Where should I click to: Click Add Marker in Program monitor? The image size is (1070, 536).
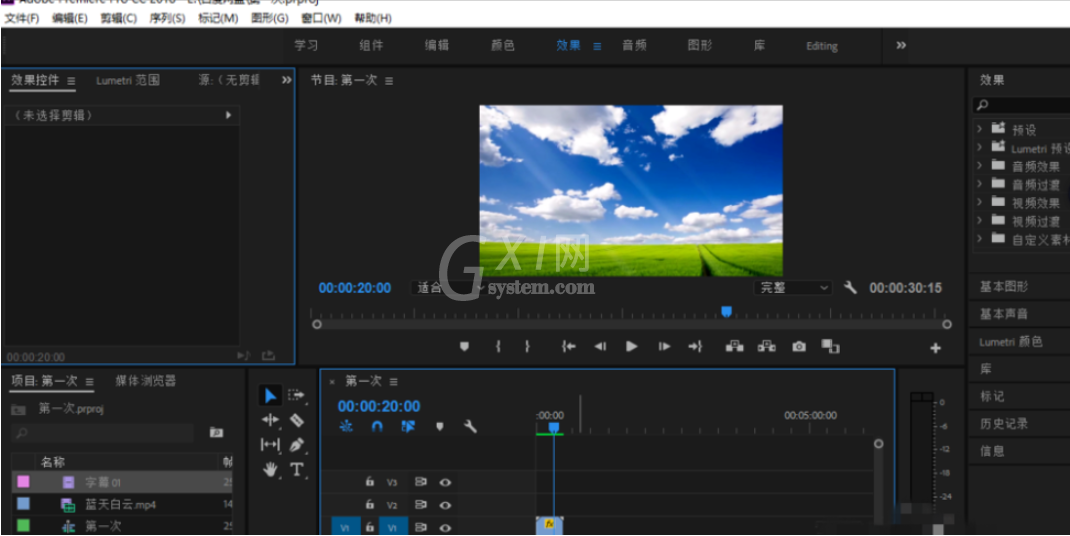[x=464, y=346]
